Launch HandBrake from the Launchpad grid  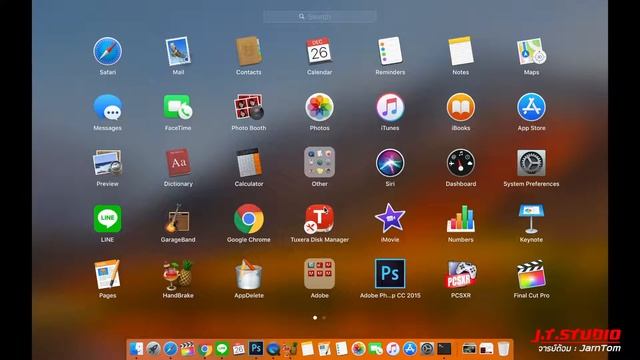pos(178,274)
